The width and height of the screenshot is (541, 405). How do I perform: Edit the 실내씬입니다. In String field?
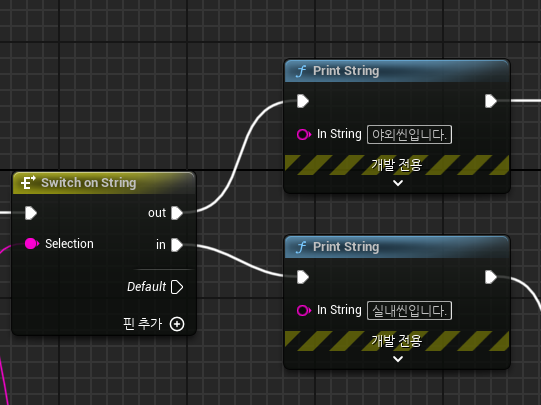409,310
